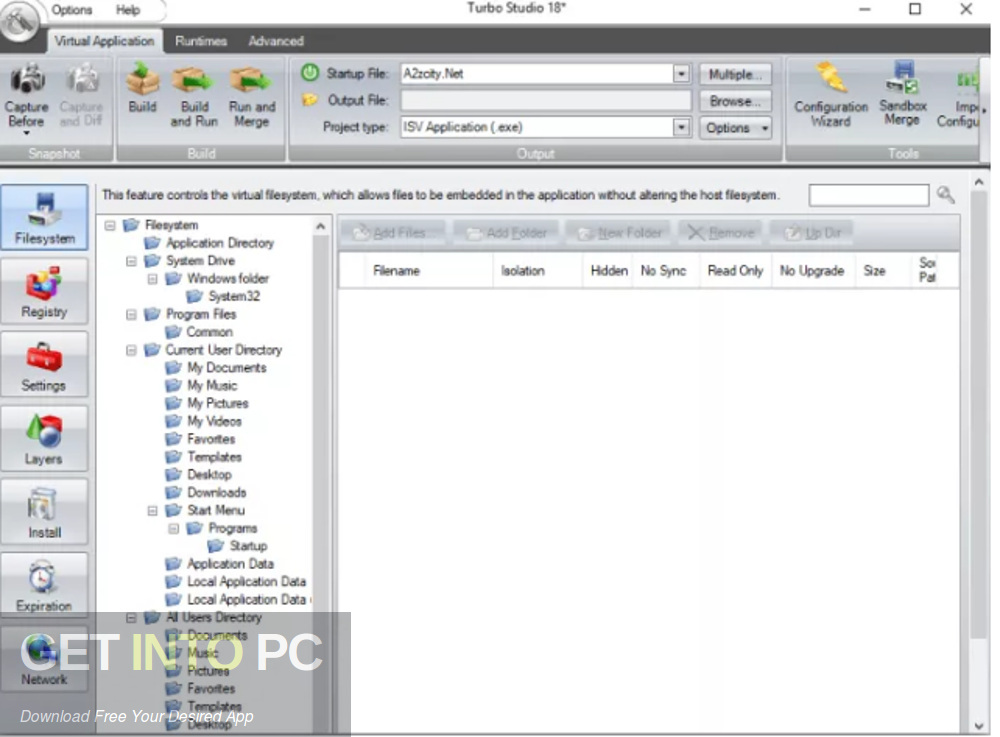Click in the Output File field

tap(546, 100)
